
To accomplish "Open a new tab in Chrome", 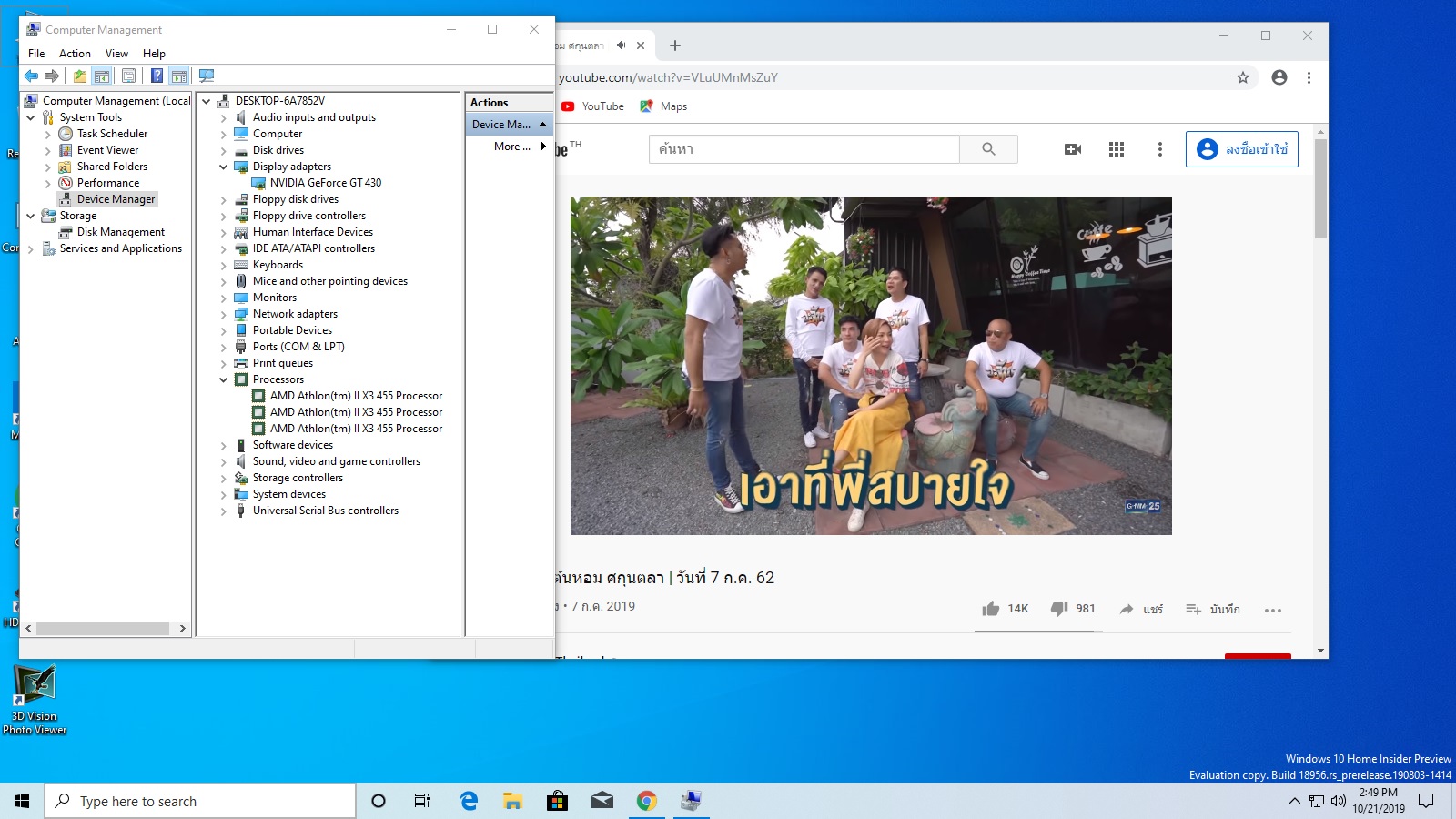I will pyautogui.click(x=675, y=45).
